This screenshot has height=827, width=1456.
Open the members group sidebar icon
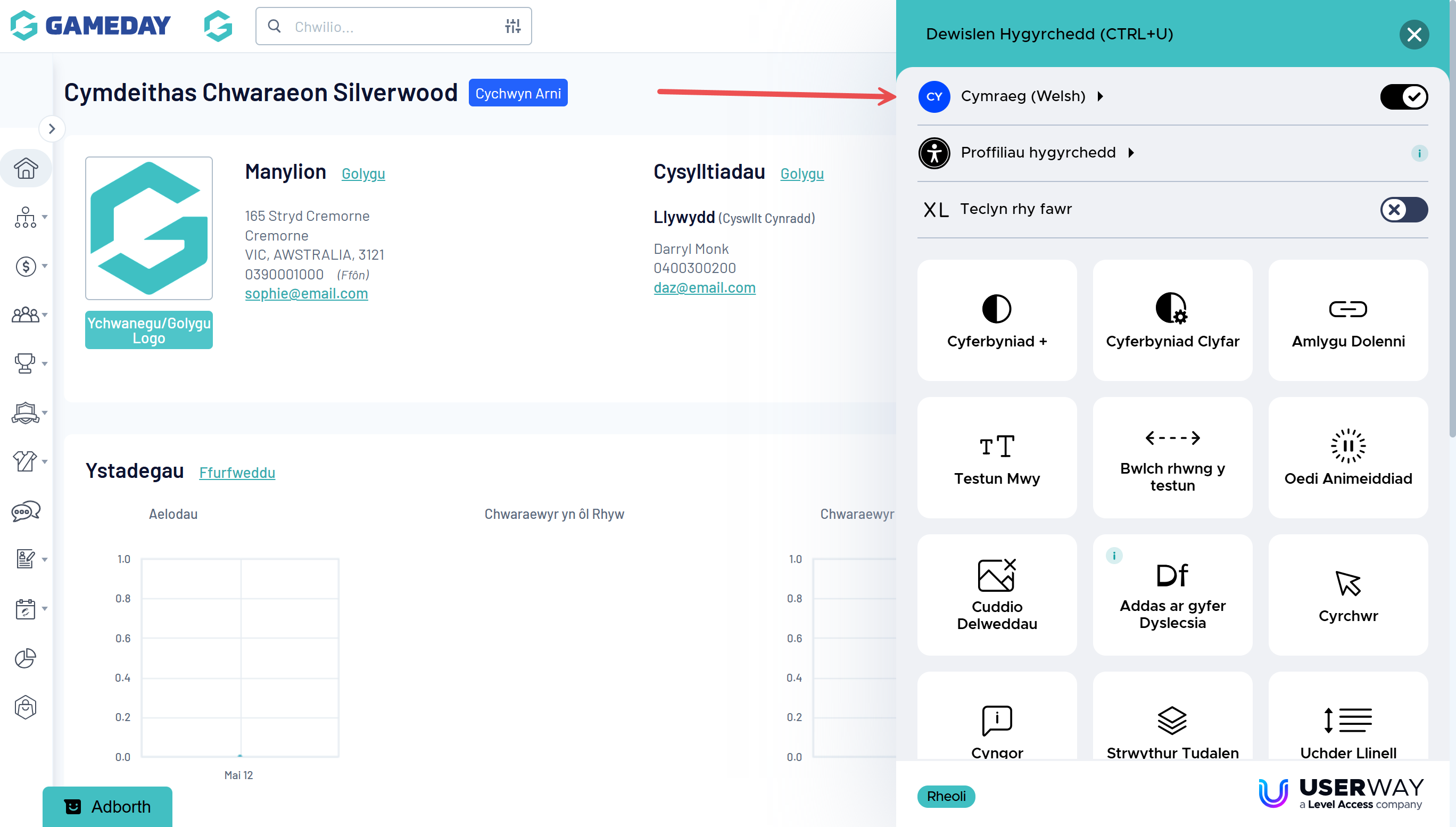pyautogui.click(x=25, y=314)
